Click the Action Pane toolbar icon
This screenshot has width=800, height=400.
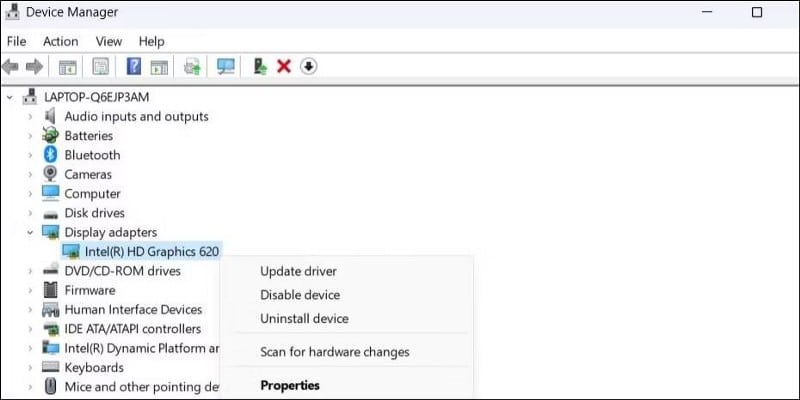pyautogui.click(x=159, y=67)
